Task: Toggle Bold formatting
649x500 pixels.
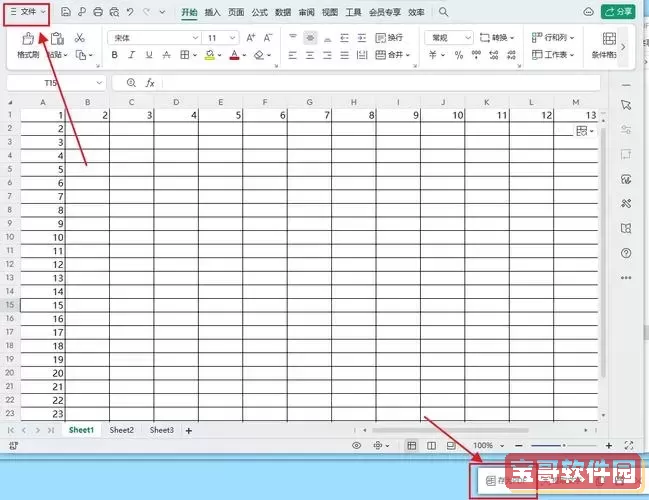Action: pyautogui.click(x=115, y=55)
